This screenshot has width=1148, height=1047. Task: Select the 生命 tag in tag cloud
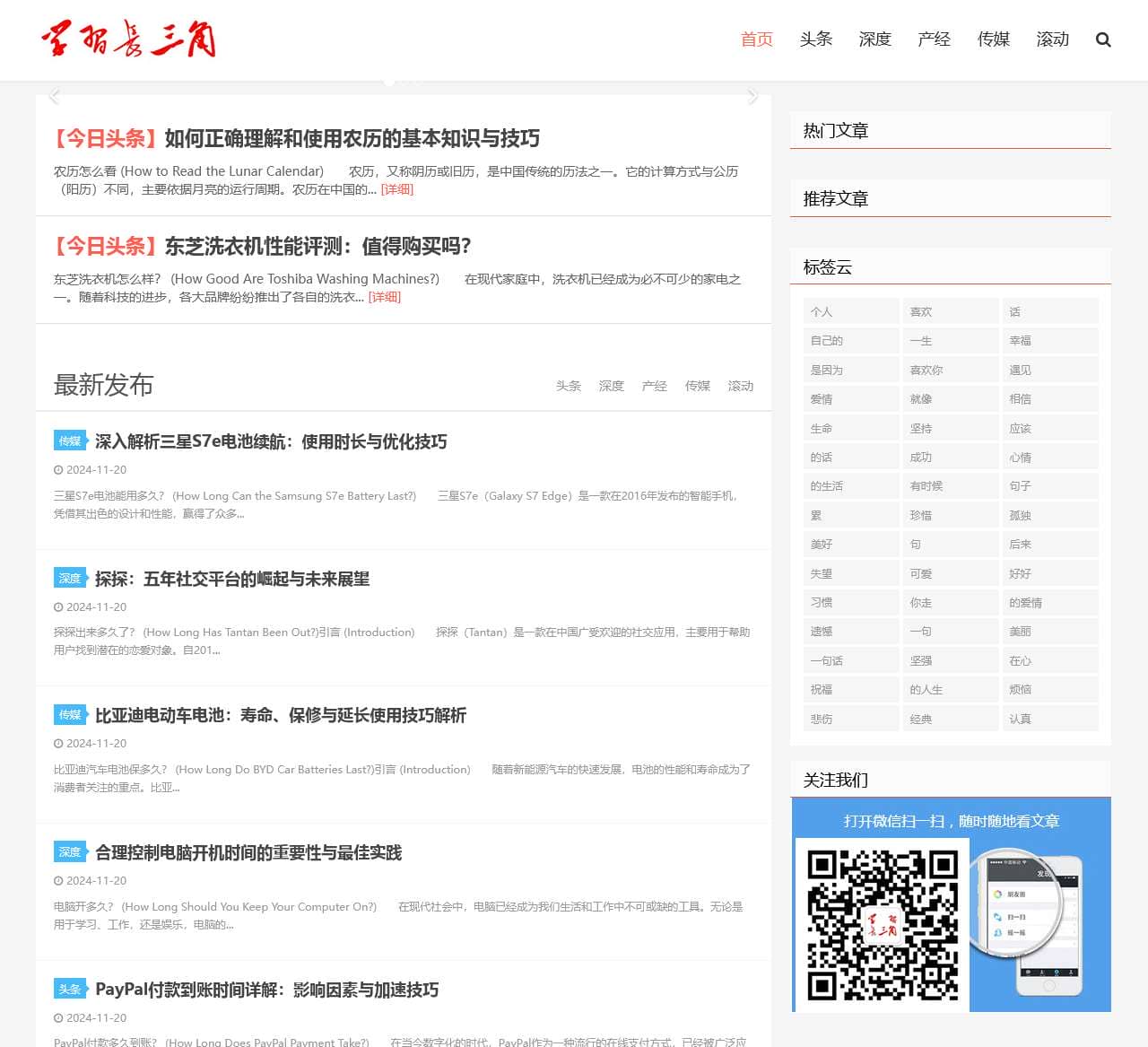(x=851, y=428)
